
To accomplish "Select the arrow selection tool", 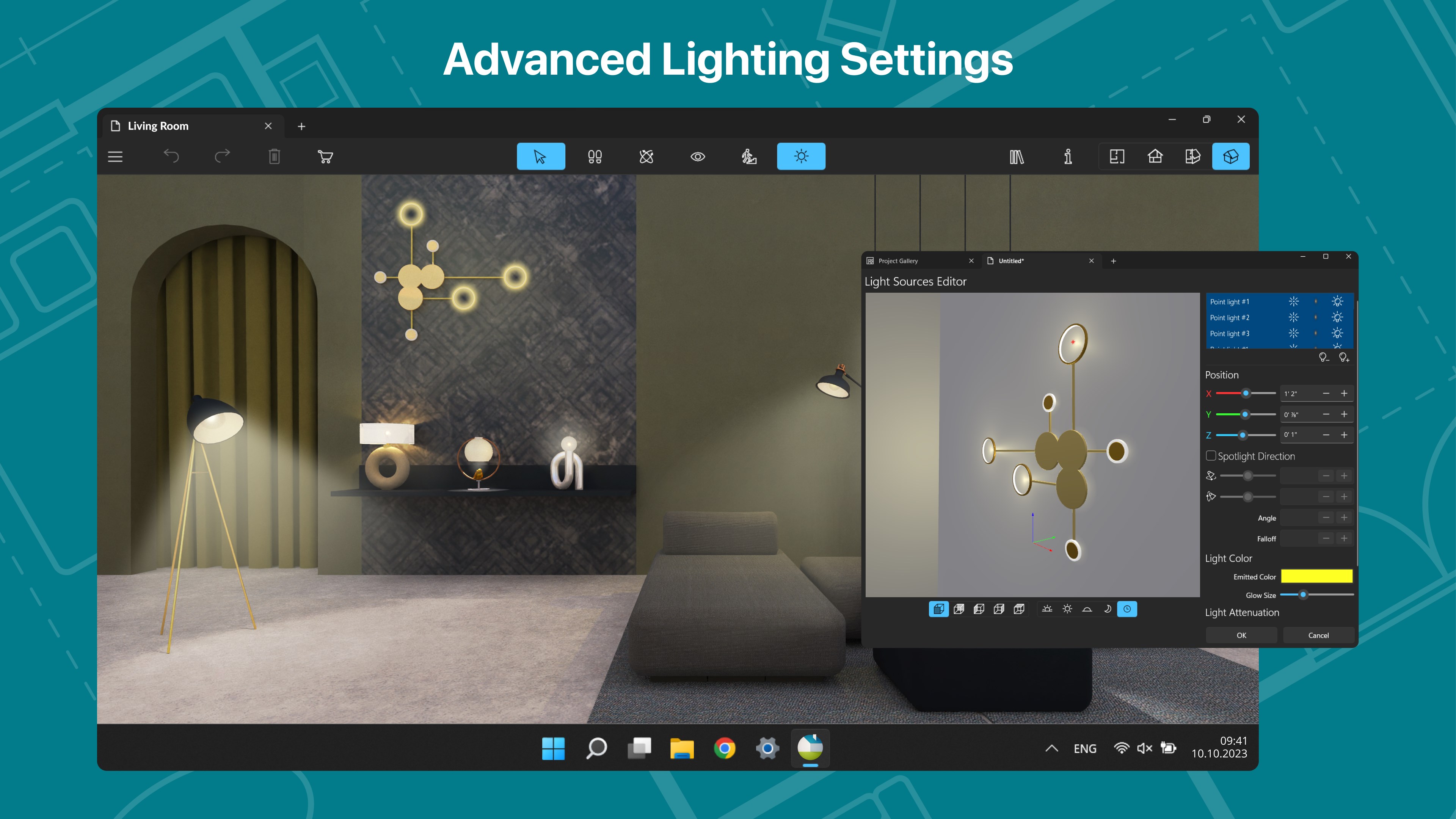I will tap(540, 157).
